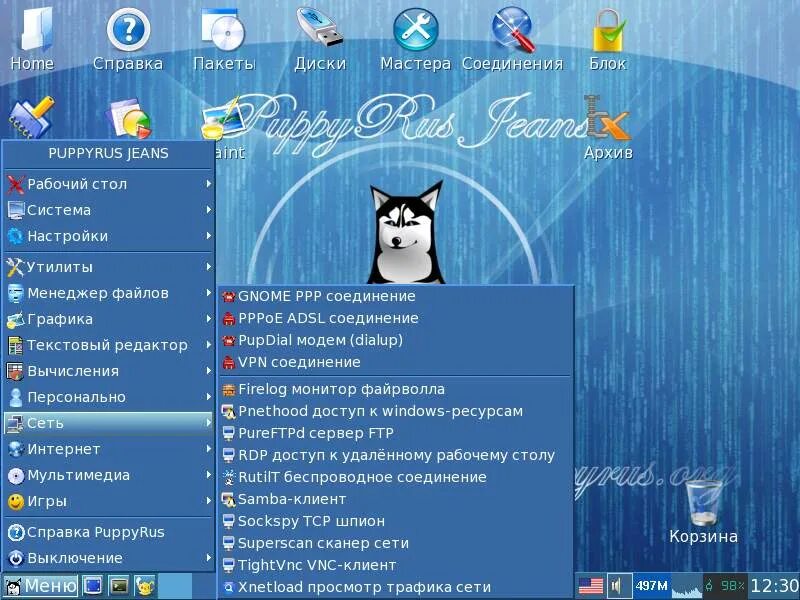This screenshot has width=800, height=600.
Task: Click the show-desktop icon in taskbar
Action: [93, 586]
